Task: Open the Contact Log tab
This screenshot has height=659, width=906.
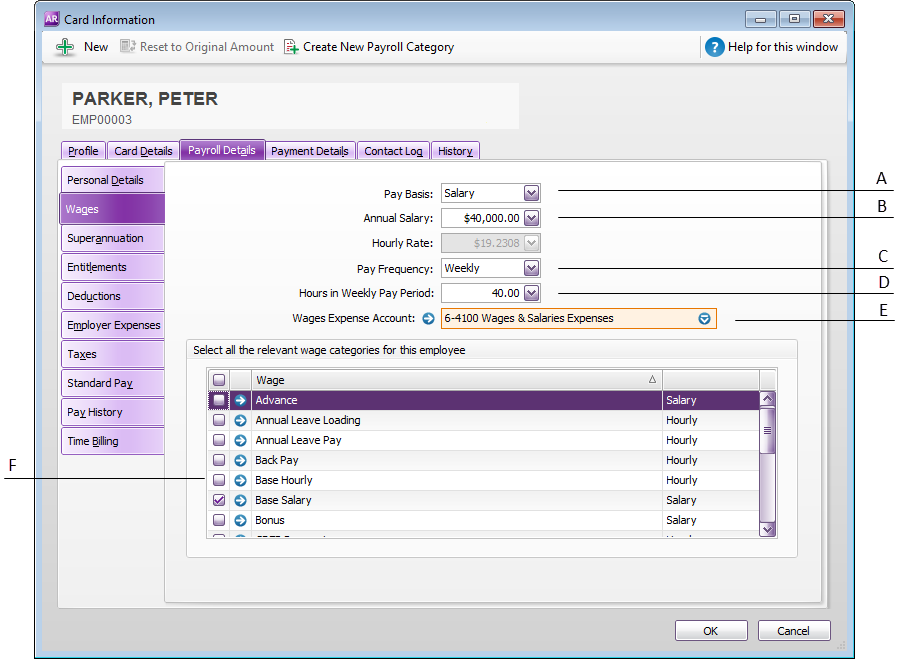Action: (x=393, y=151)
